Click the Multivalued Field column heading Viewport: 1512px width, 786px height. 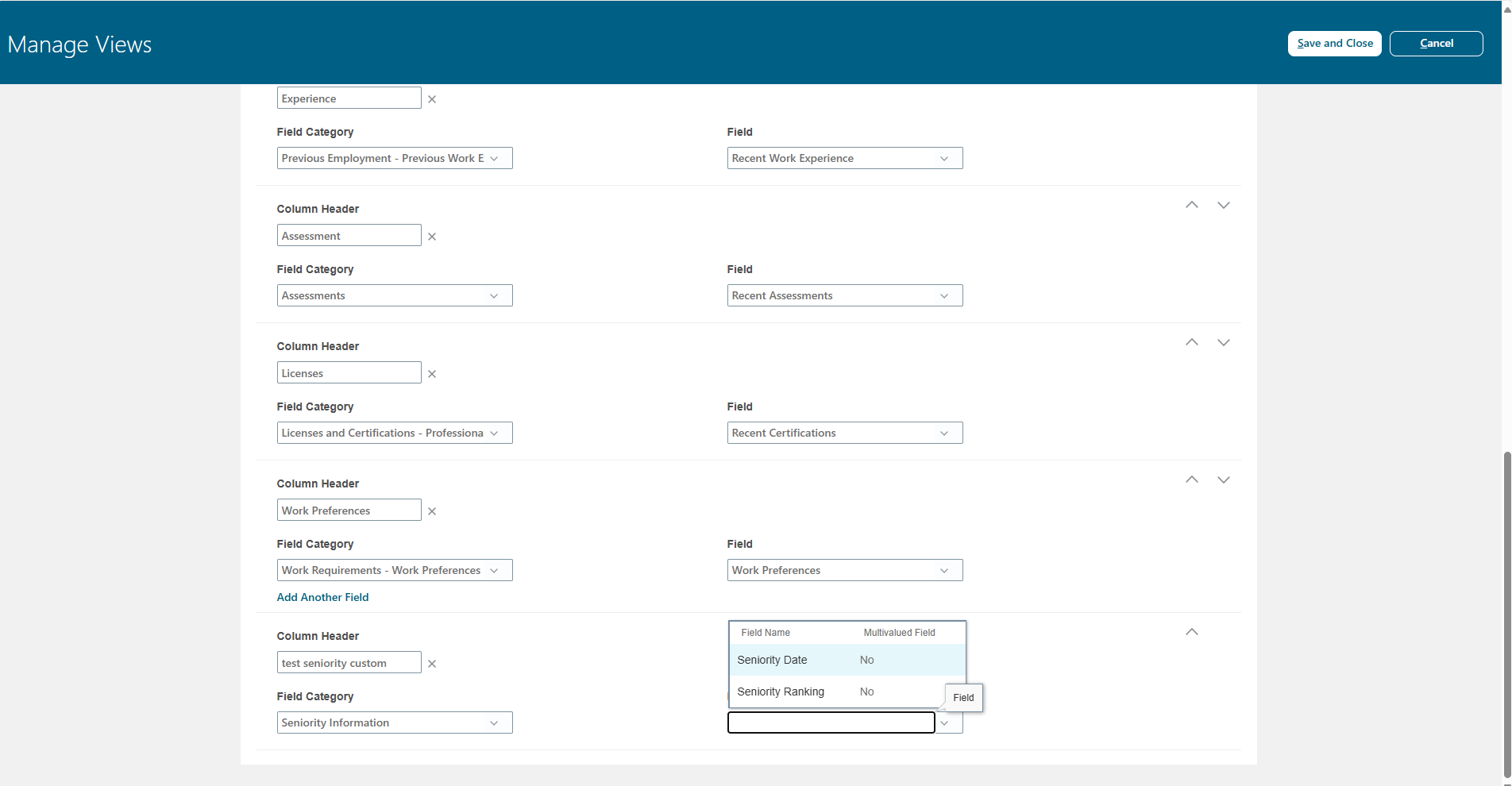tap(899, 633)
